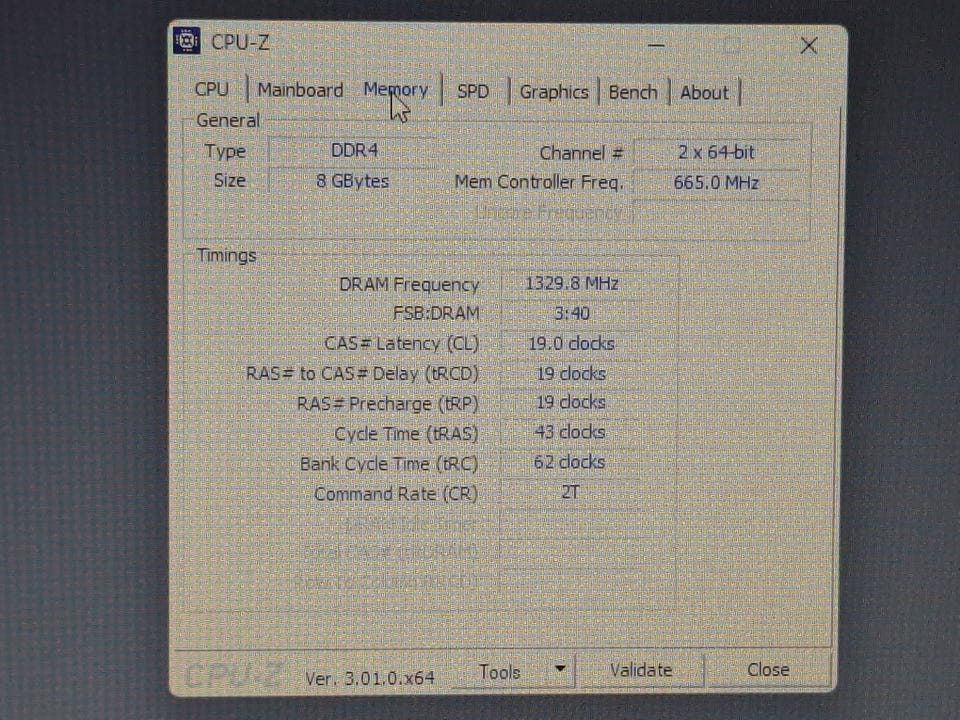This screenshot has width=960, height=720.
Task: Select the Memory tab
Action: pos(396,90)
